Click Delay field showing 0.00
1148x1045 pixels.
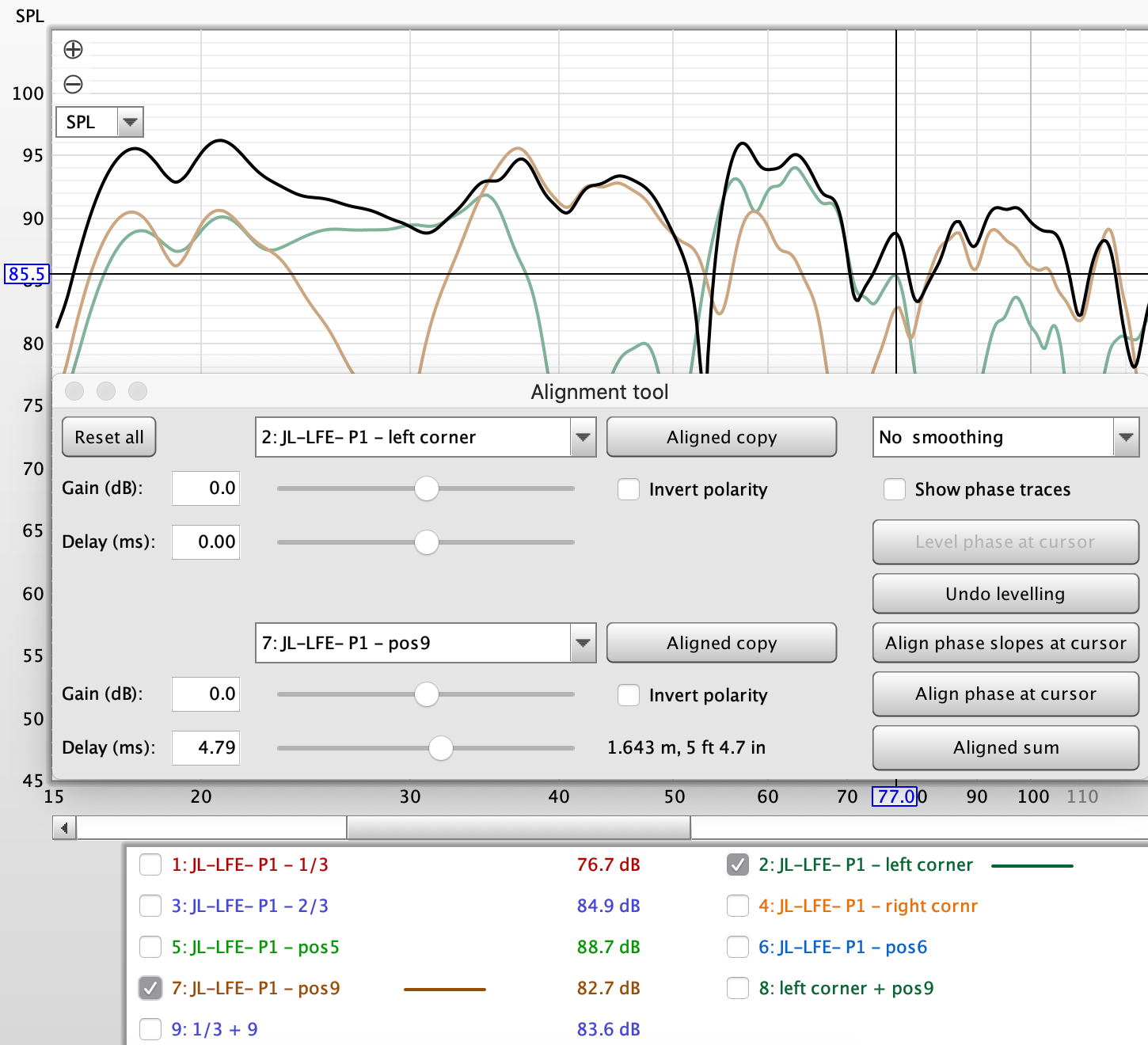(206, 541)
